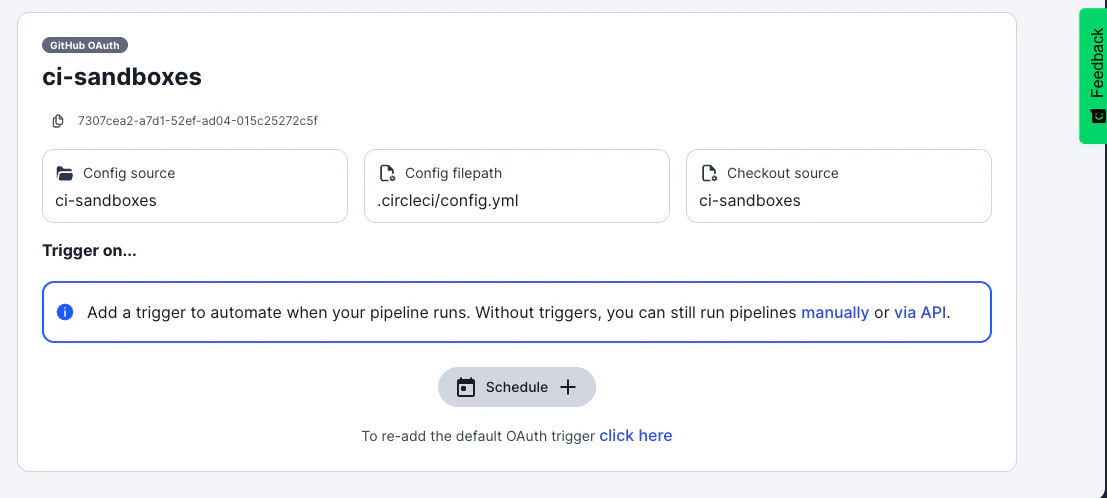Click the Config filepath label
The image size is (1107, 498).
453,173
